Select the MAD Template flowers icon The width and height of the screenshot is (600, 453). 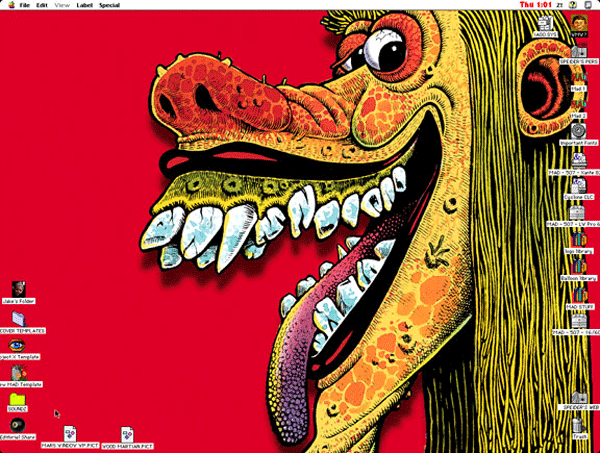[19, 372]
